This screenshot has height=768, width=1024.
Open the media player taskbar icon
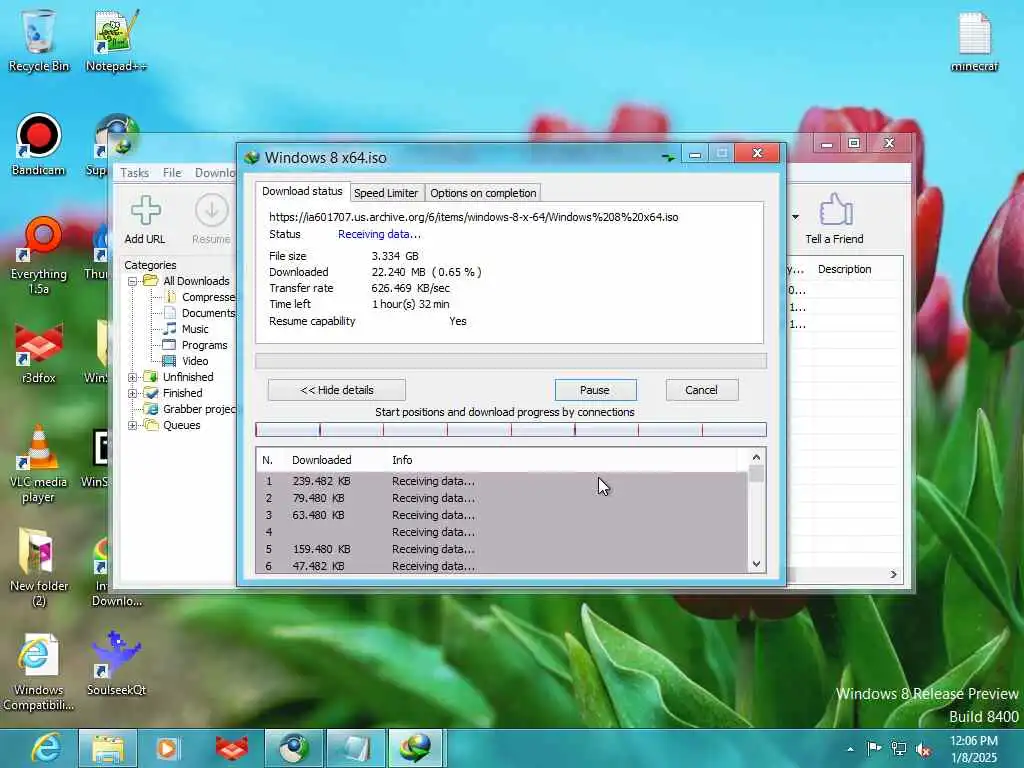pyautogui.click(x=167, y=748)
